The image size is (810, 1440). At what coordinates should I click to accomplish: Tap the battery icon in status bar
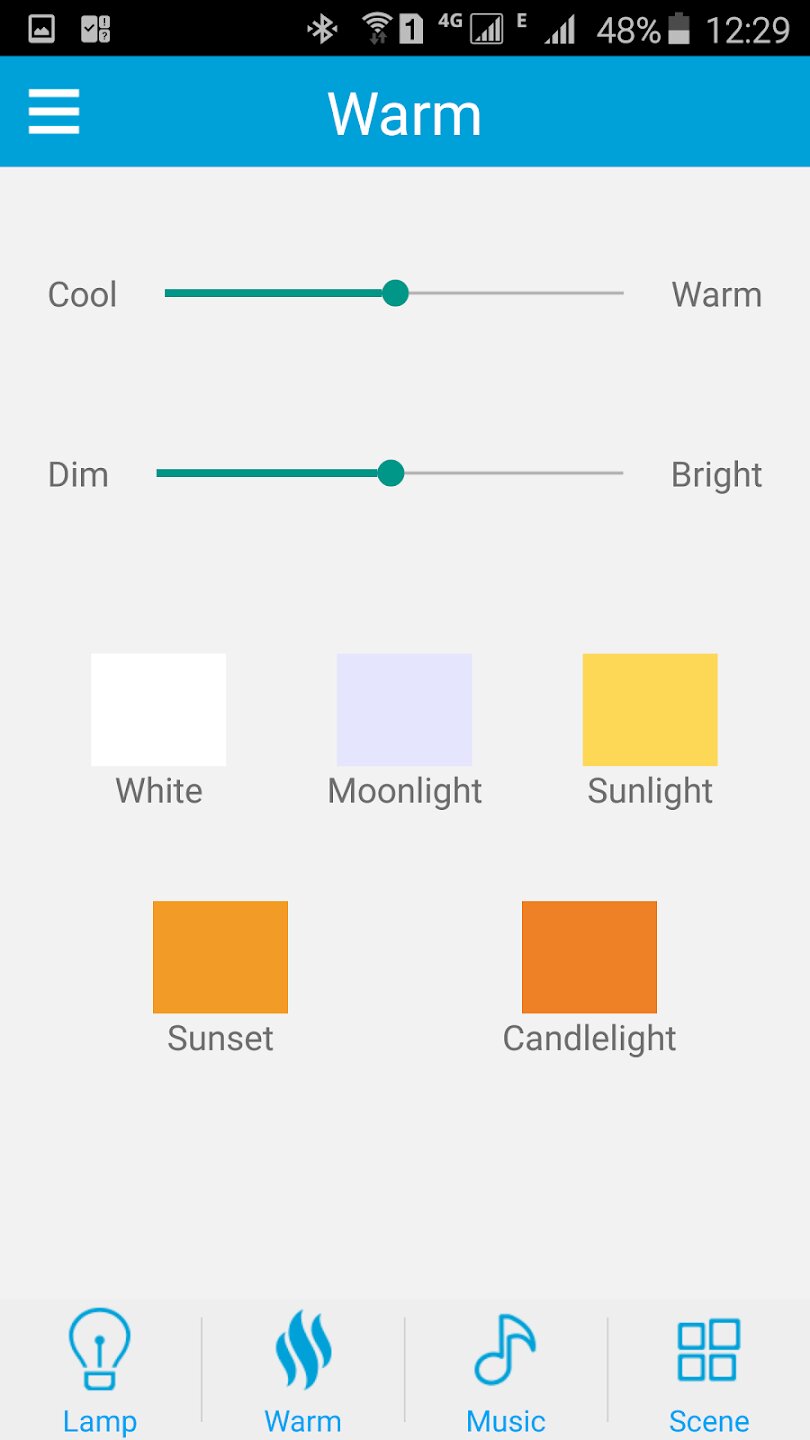click(x=680, y=29)
